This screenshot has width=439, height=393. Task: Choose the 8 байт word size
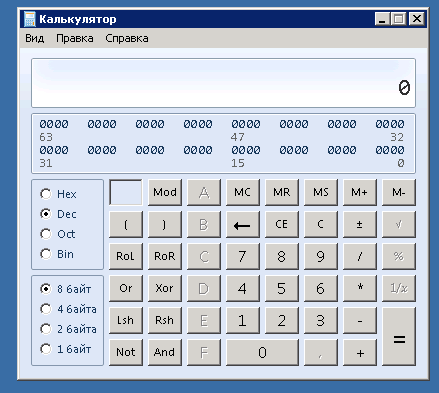click(46, 289)
